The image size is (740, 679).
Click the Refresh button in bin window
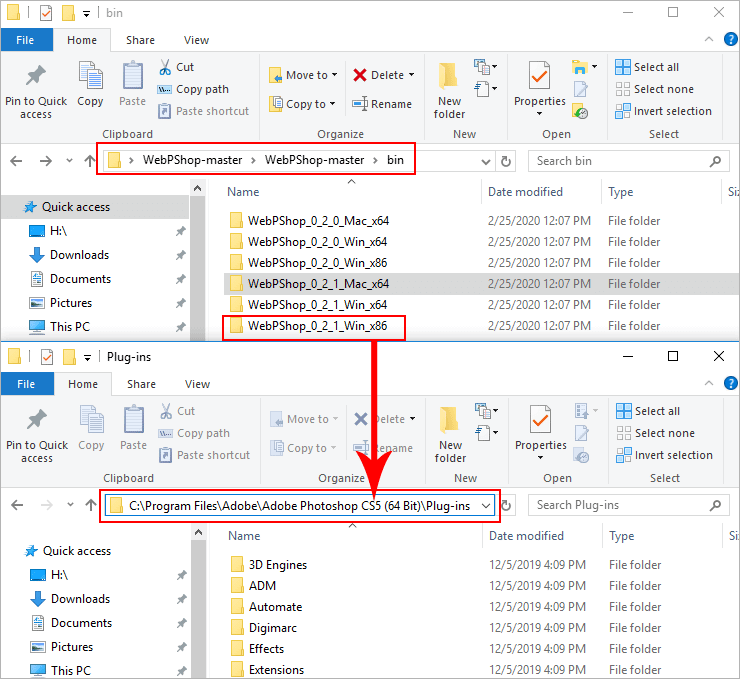(505, 161)
